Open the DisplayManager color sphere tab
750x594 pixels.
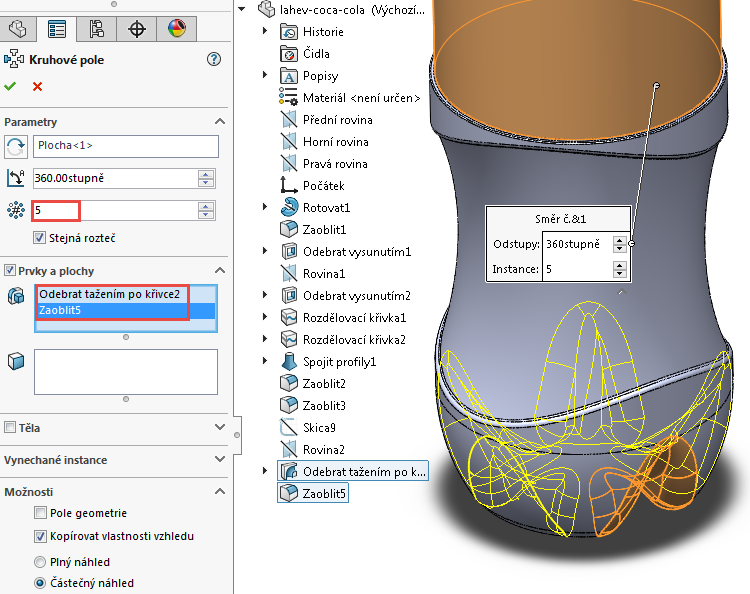pyautogui.click(x=176, y=29)
